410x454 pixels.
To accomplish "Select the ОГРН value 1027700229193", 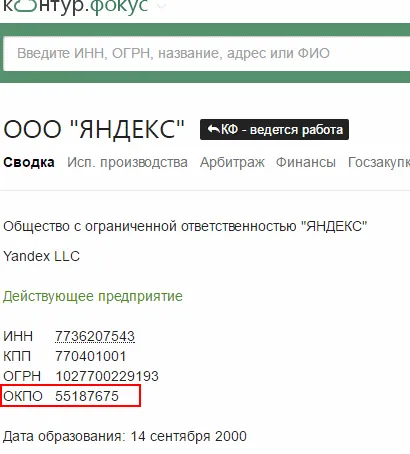I will coord(107,376).
